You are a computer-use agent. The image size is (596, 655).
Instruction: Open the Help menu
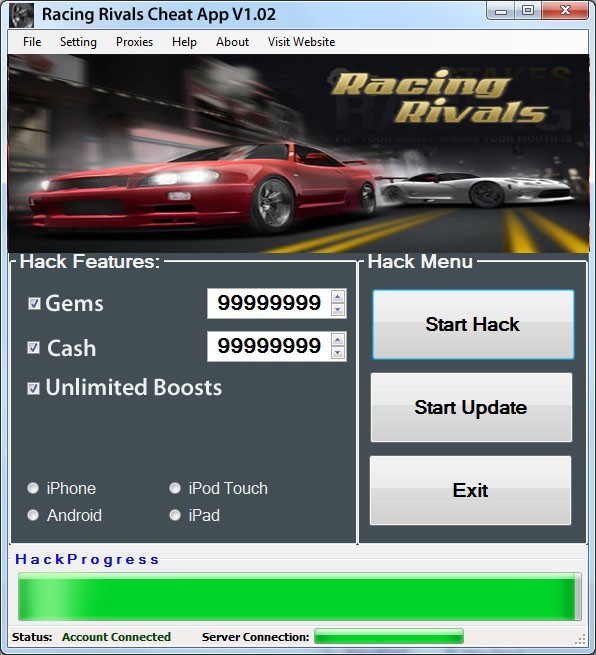pyautogui.click(x=184, y=42)
